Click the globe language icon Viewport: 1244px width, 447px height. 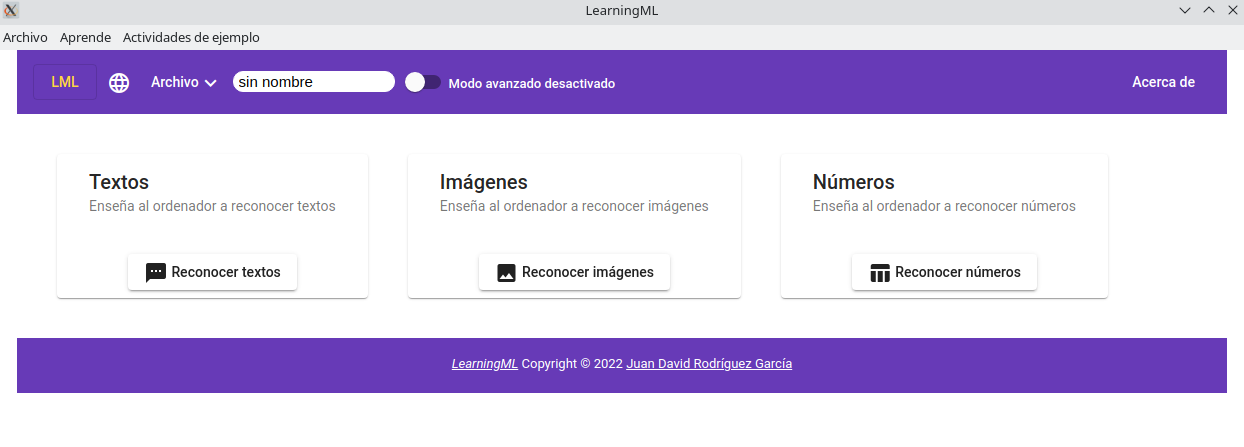(x=119, y=83)
